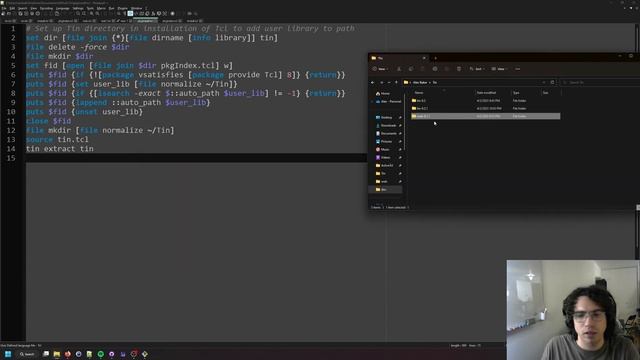Click the Copy icon in File Explorer toolbar
640x360 pixels.
click(411, 69)
